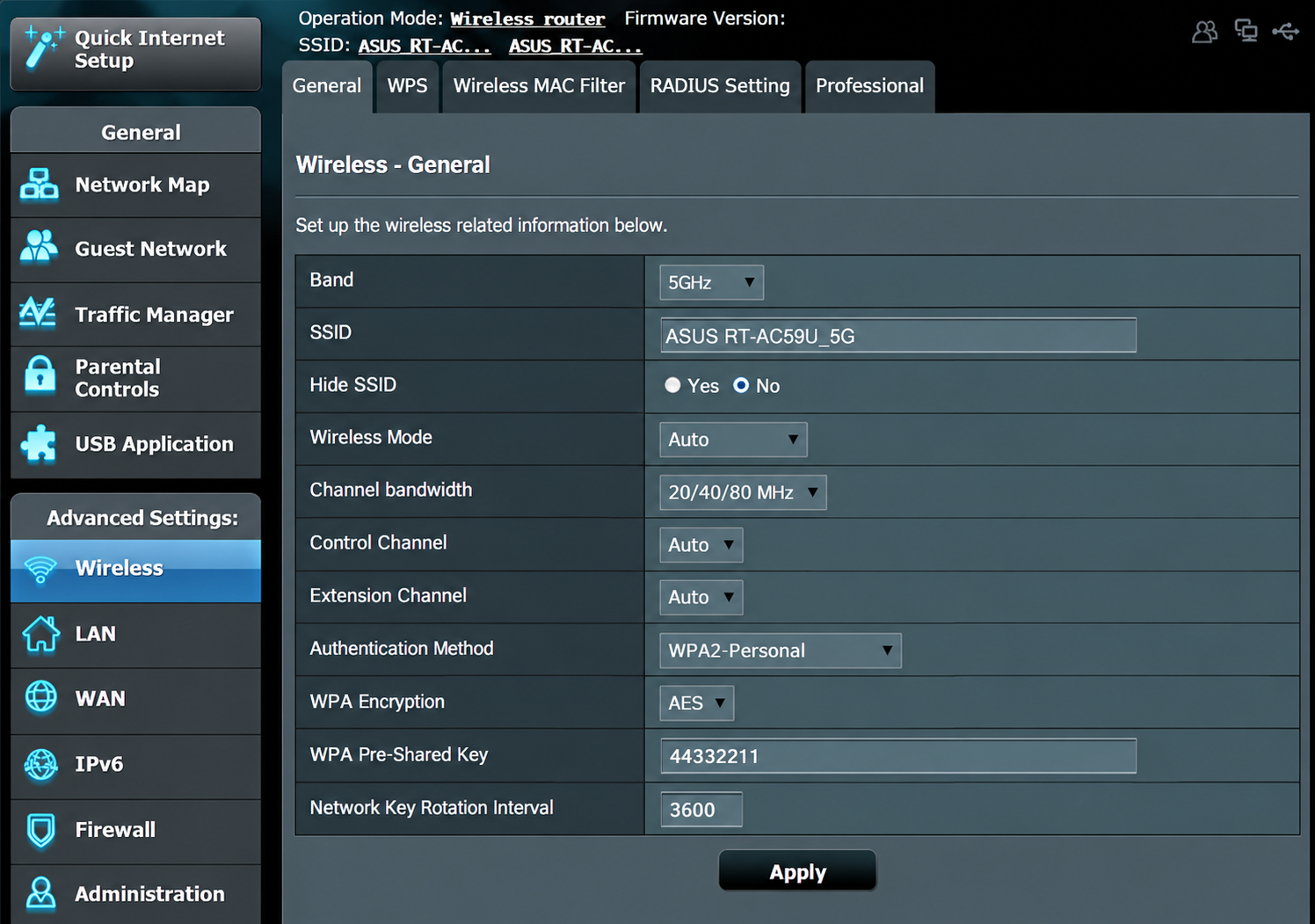The image size is (1315, 924).
Task: Click the Network Map icon
Action: (x=40, y=185)
